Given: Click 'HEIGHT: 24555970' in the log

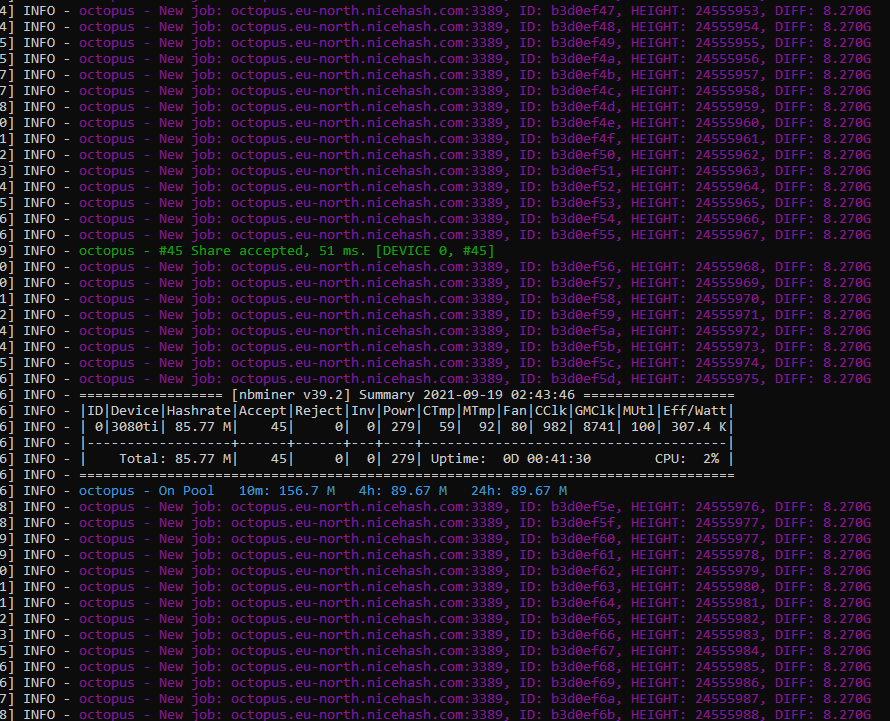Looking at the screenshot, I should click(x=695, y=299).
